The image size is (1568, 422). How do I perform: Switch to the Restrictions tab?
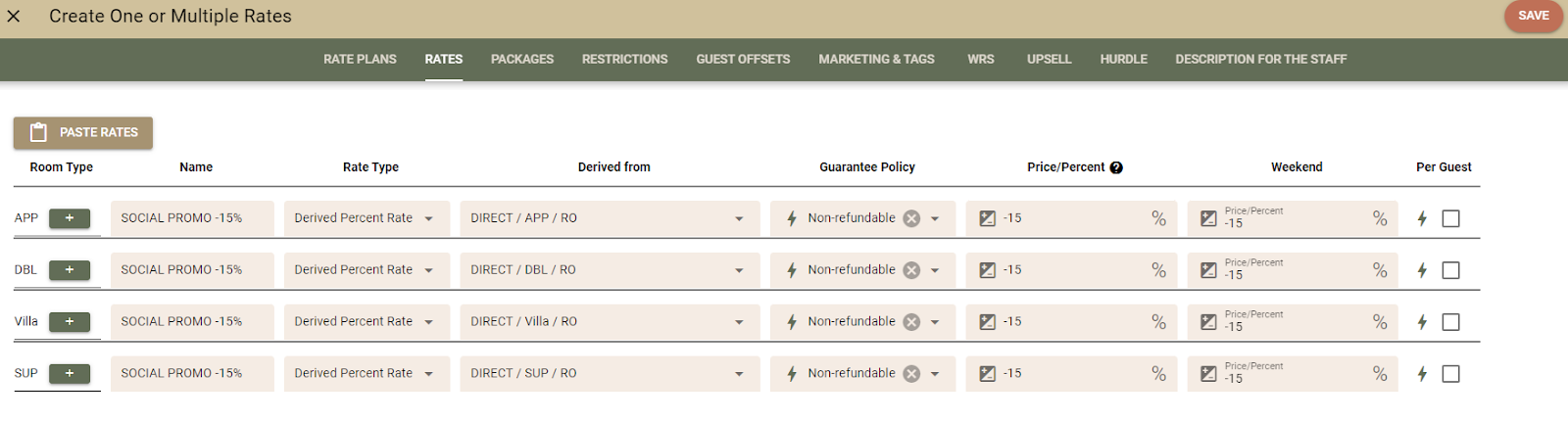click(x=624, y=60)
